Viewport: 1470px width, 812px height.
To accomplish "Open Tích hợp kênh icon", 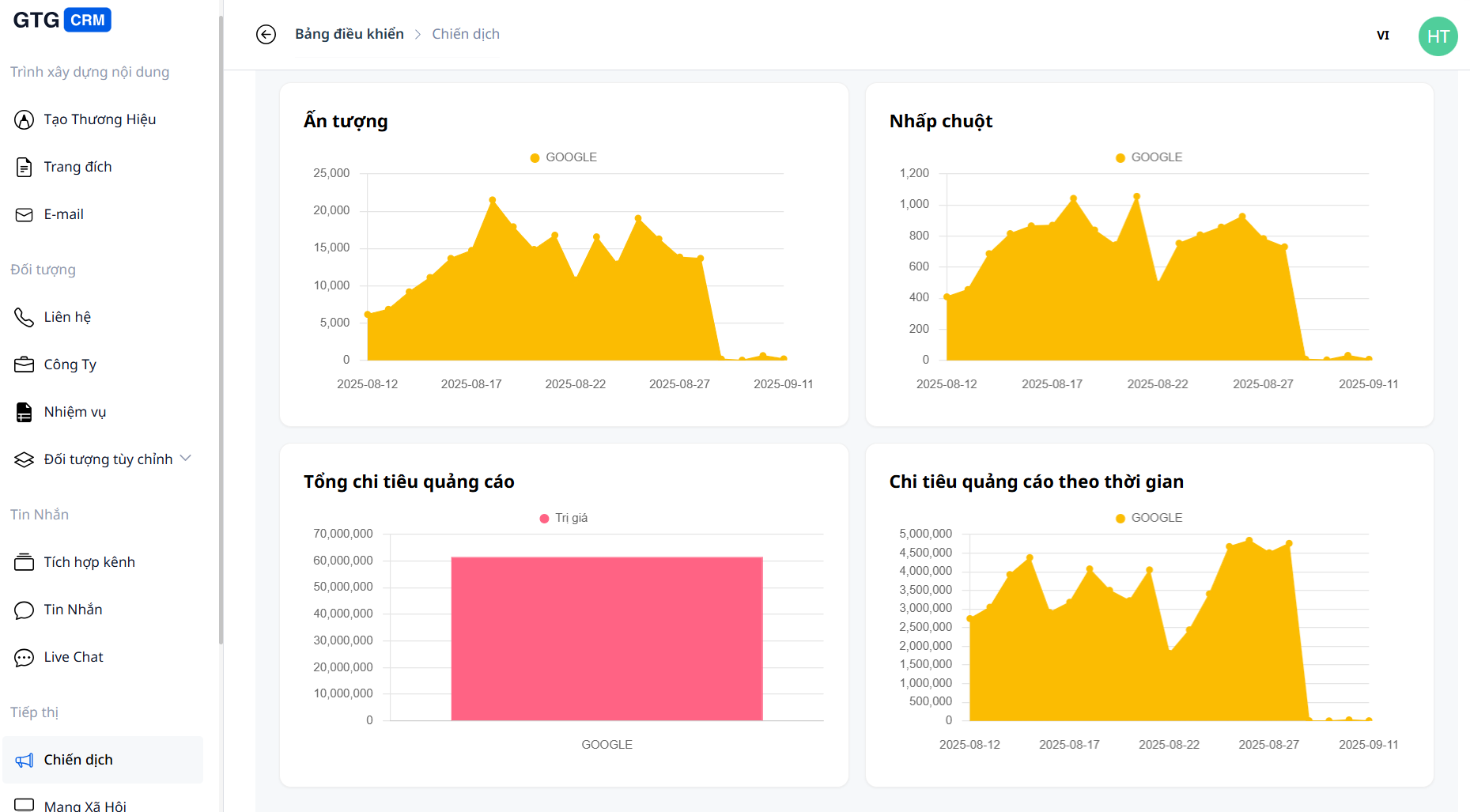I will (x=24, y=562).
